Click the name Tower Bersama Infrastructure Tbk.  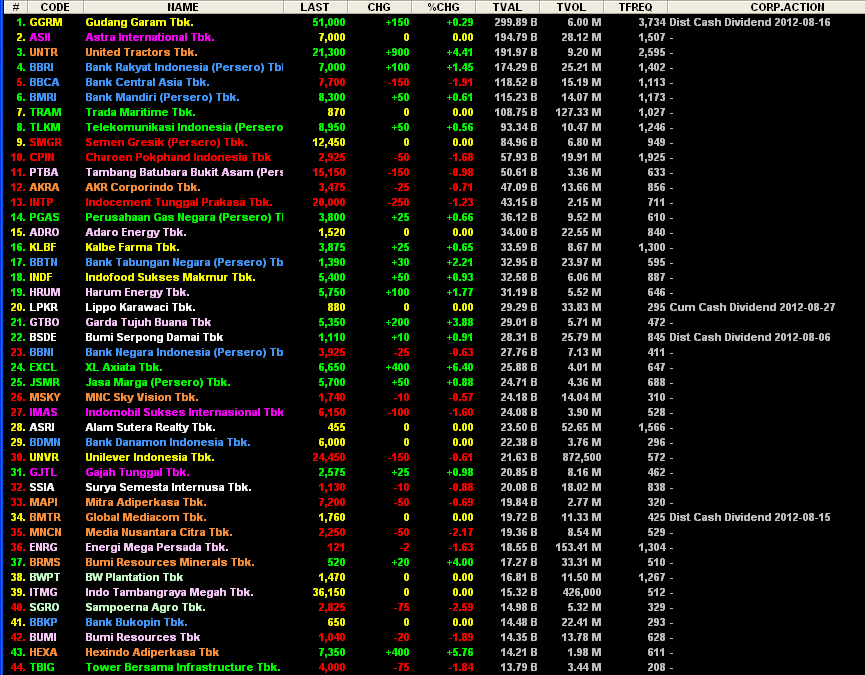183,667
